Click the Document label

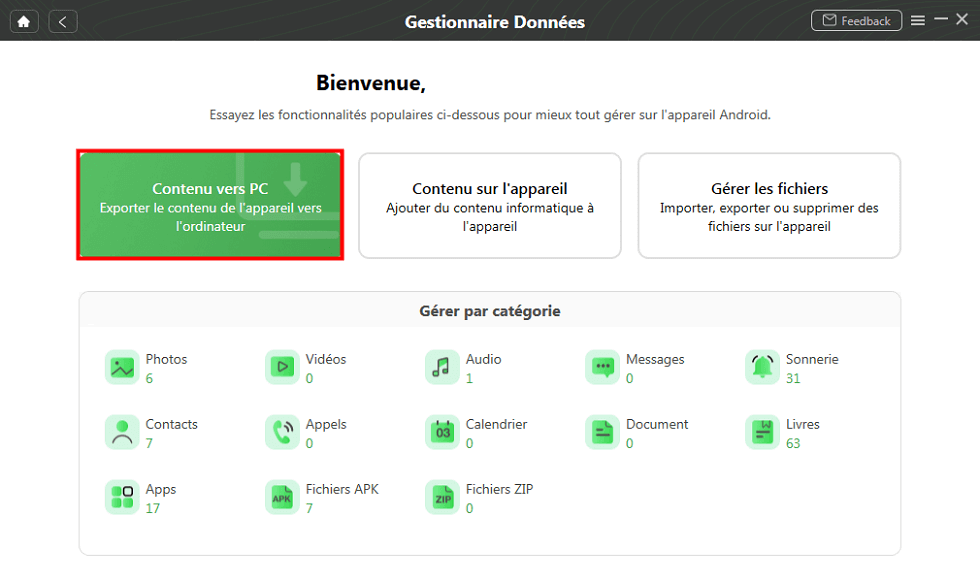[657, 424]
